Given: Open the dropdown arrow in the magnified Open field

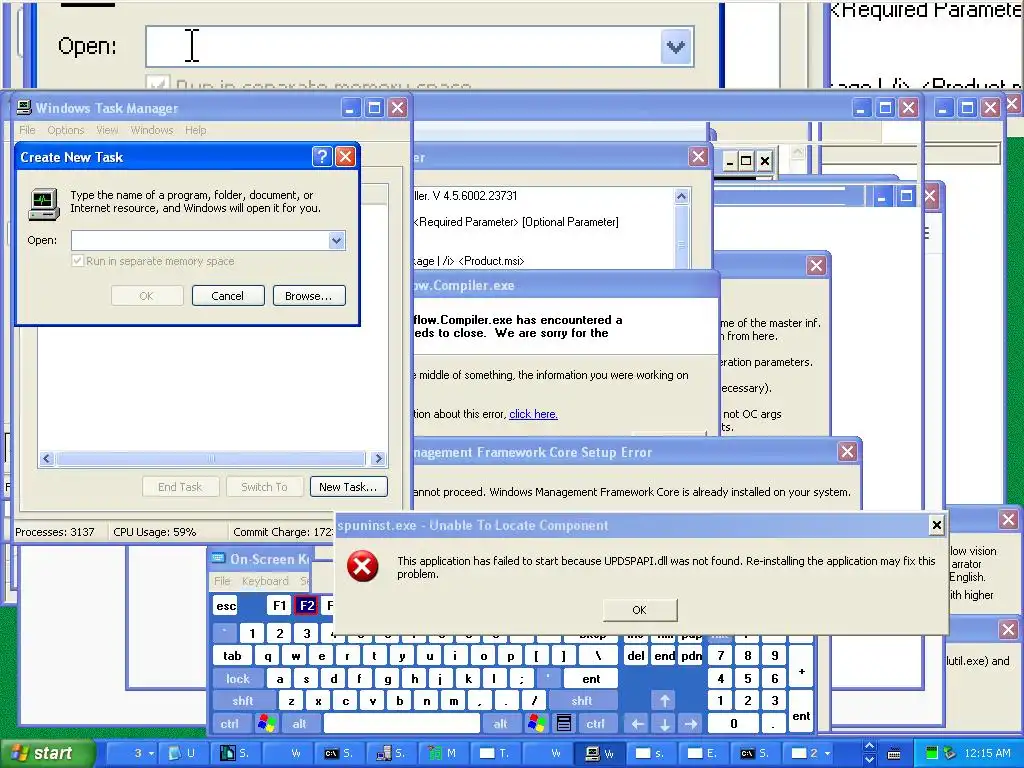Looking at the screenshot, I should pos(676,47).
